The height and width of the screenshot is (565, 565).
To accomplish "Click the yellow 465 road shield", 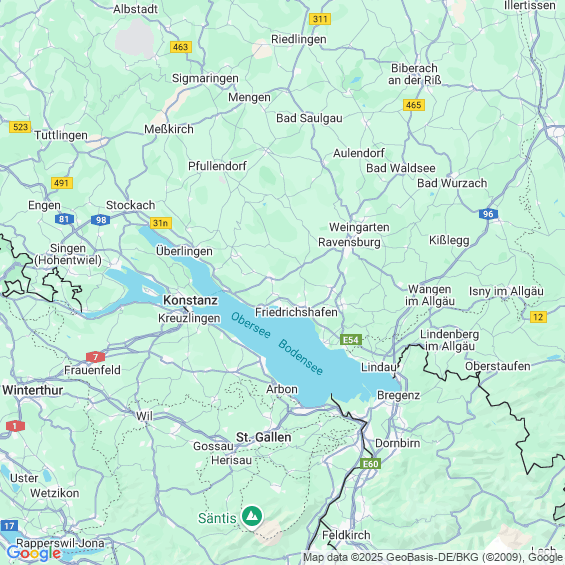I will (414, 105).
